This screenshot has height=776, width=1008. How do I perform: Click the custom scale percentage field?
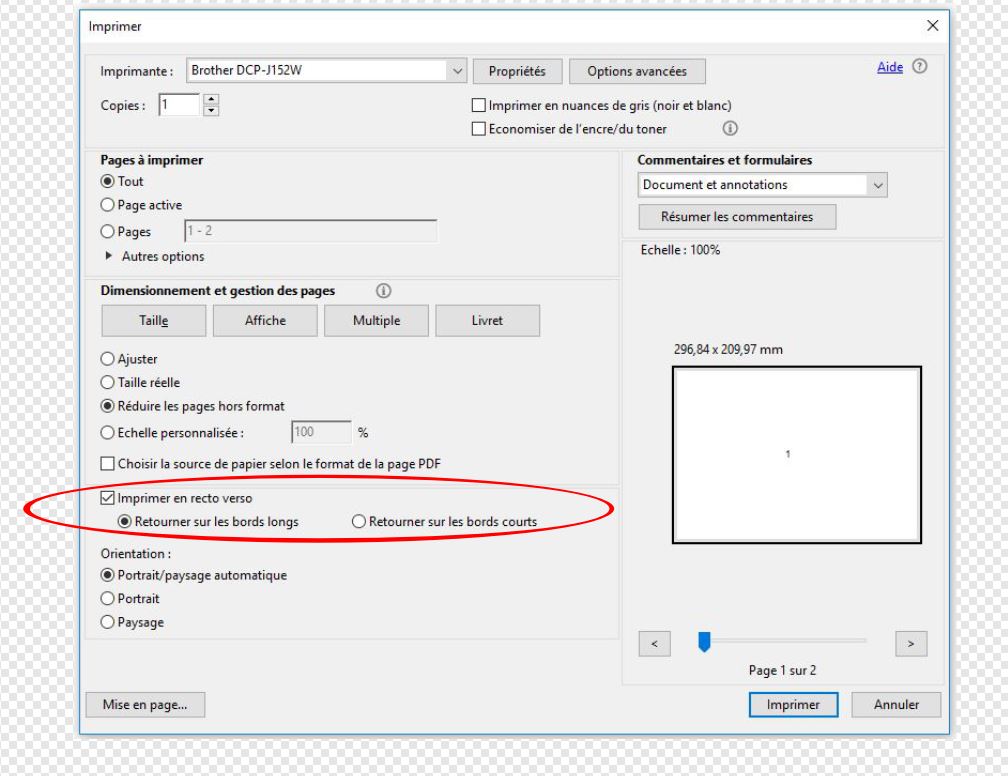(321, 432)
